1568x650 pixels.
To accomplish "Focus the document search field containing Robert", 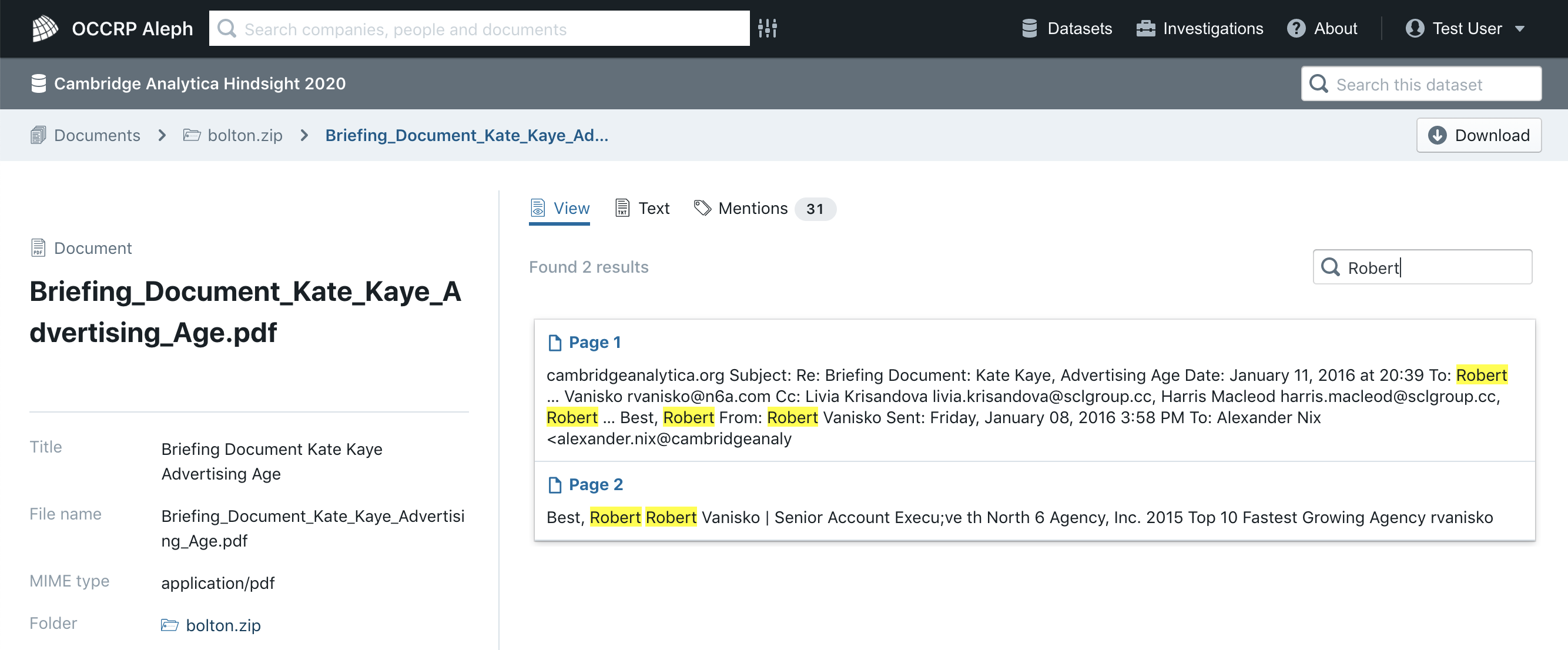I will click(1422, 267).
